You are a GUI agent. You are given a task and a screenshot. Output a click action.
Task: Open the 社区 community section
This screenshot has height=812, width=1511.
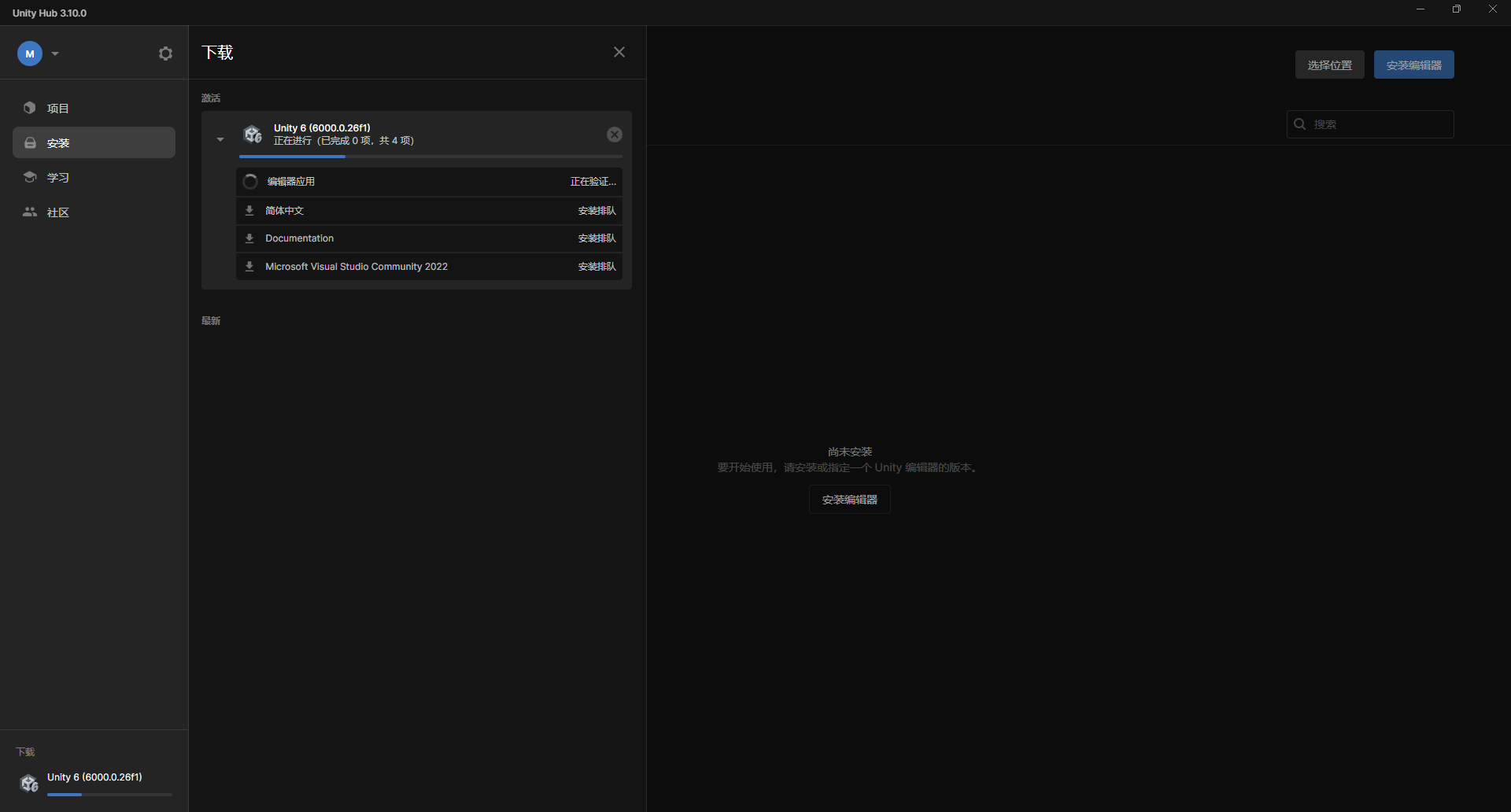click(94, 212)
